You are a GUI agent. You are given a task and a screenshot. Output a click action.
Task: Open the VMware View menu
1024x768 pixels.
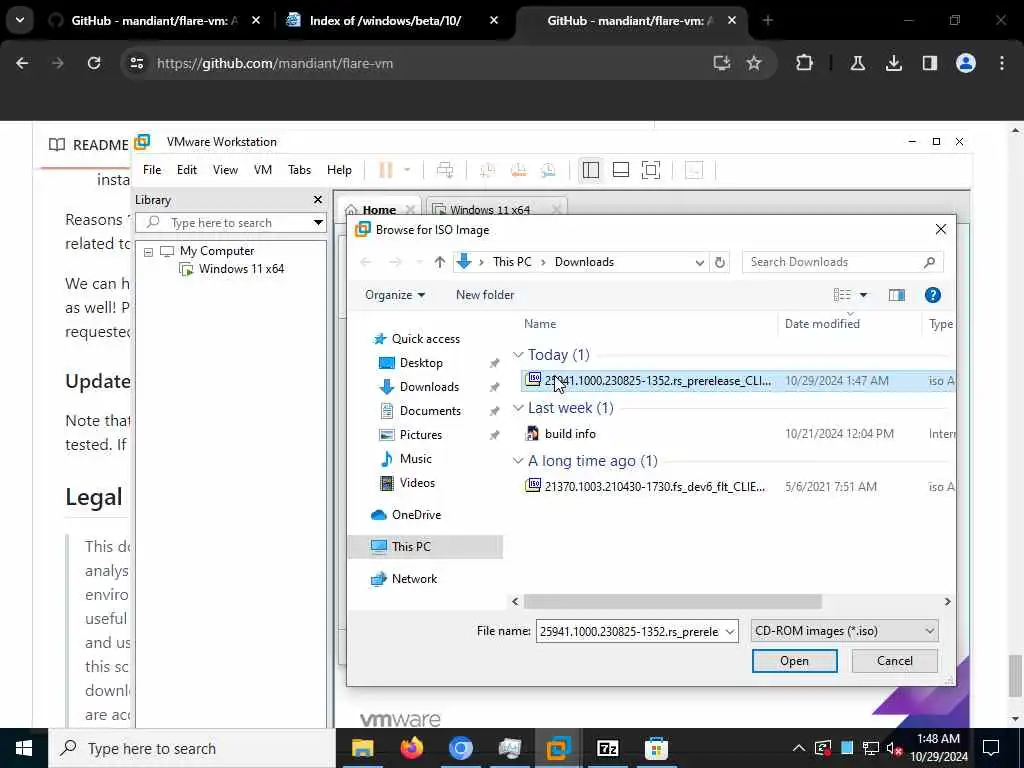click(x=225, y=170)
